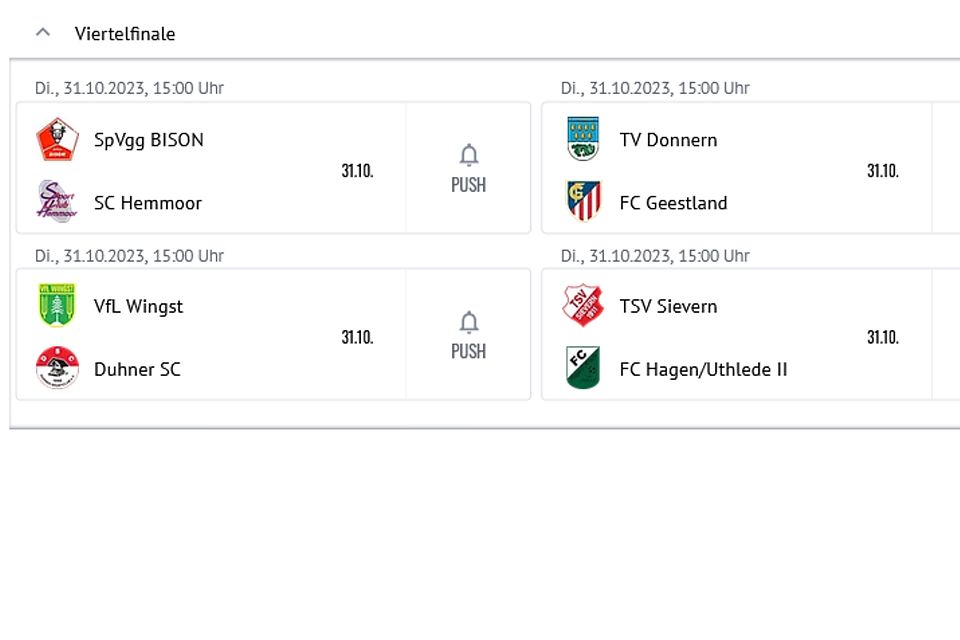Click the FC Hagen/Uthlede II crest
960x640 pixels.
click(583, 367)
